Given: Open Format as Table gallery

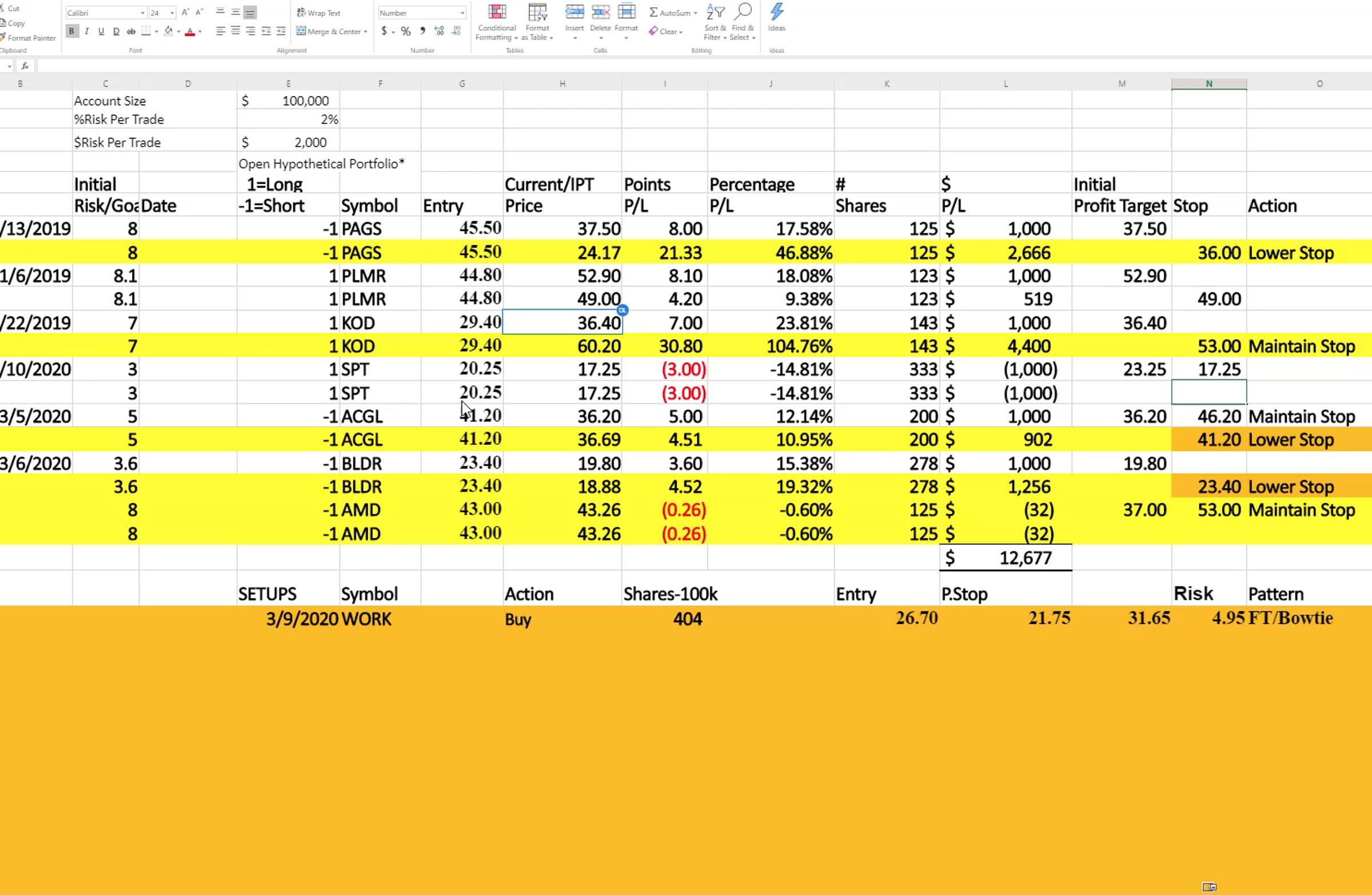Looking at the screenshot, I should [537, 22].
